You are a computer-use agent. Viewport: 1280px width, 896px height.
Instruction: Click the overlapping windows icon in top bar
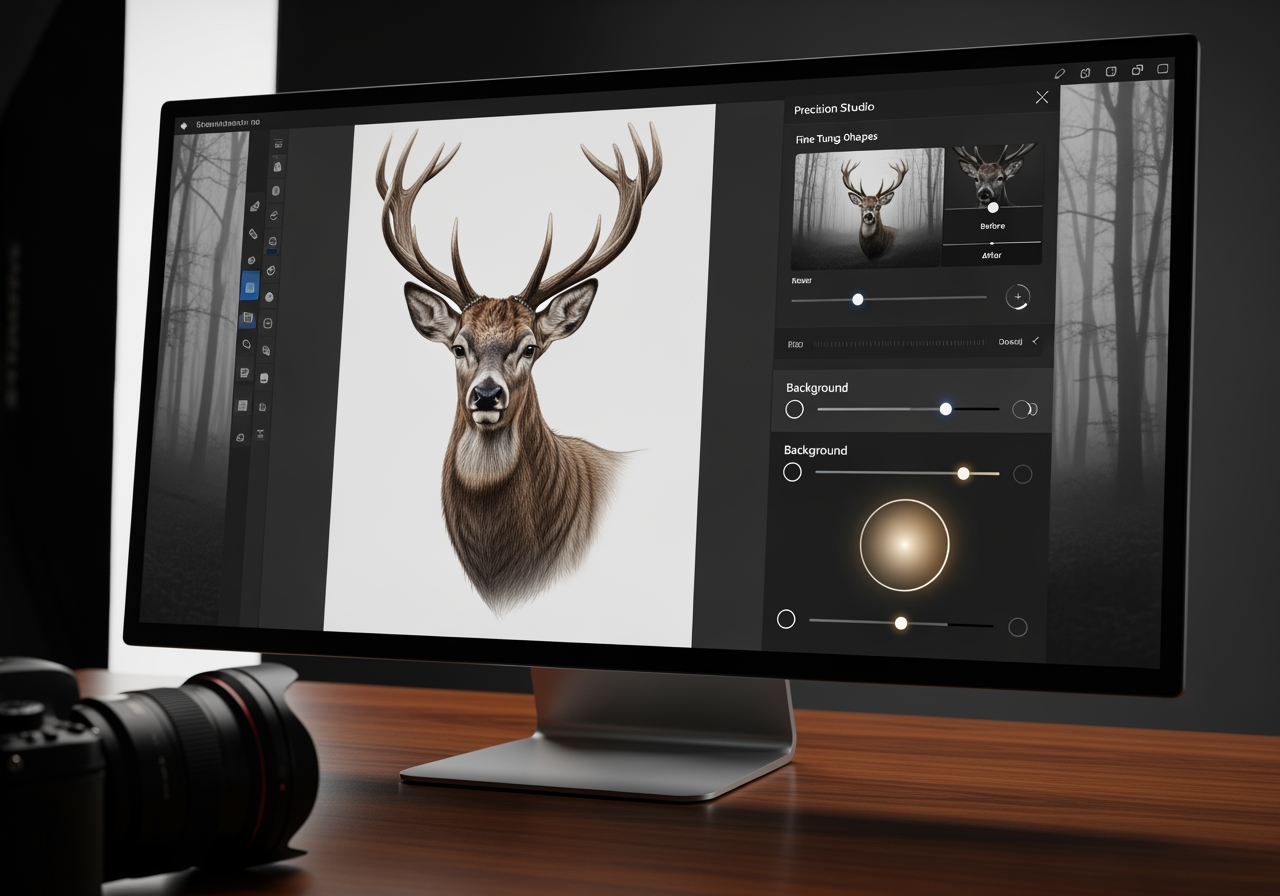click(x=1137, y=70)
